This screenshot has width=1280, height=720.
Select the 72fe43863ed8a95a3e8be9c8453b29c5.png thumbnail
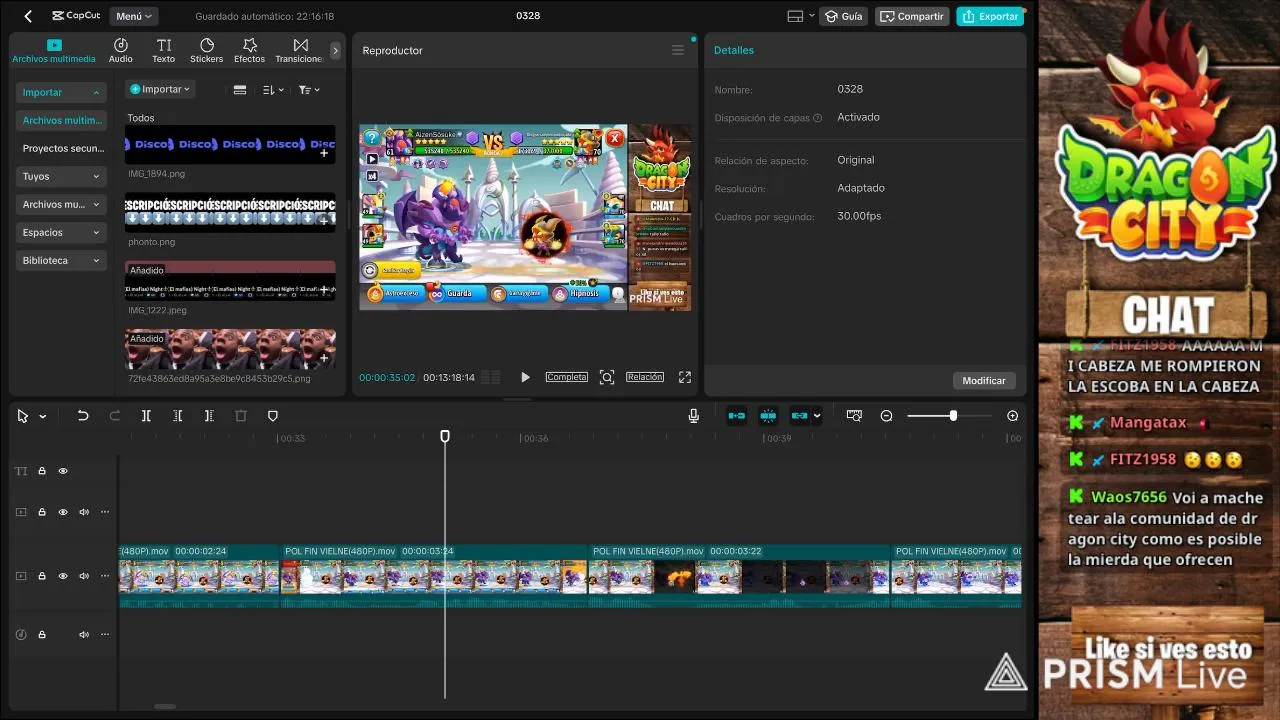230,350
